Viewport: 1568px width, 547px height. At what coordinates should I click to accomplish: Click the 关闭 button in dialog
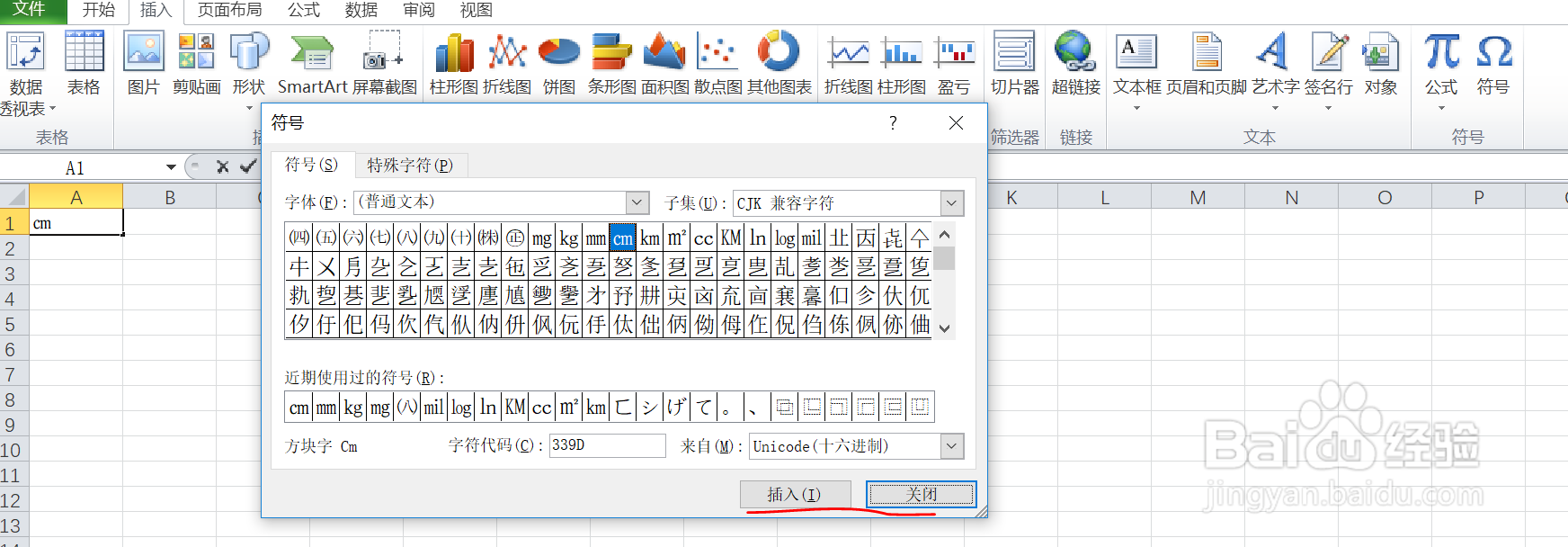(x=922, y=494)
